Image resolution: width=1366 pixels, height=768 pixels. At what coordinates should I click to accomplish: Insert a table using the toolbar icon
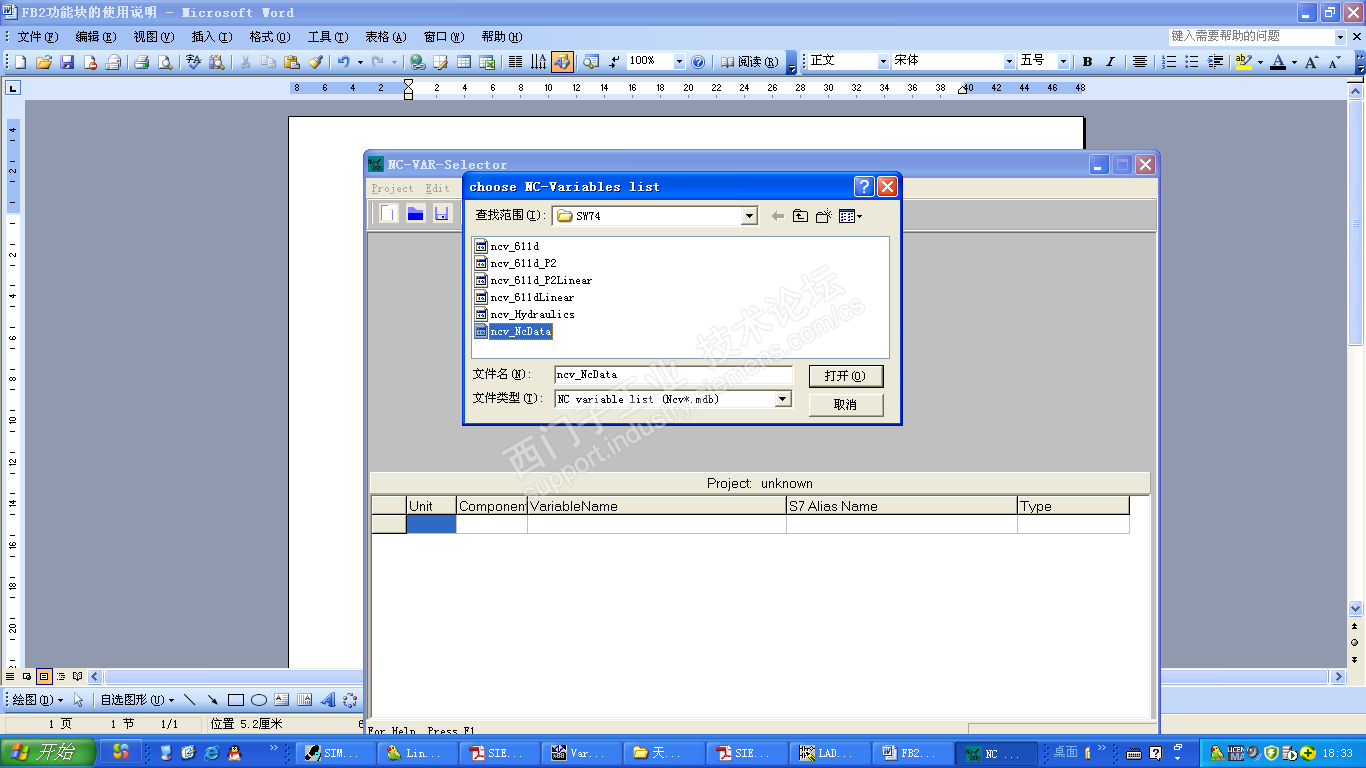coord(464,62)
